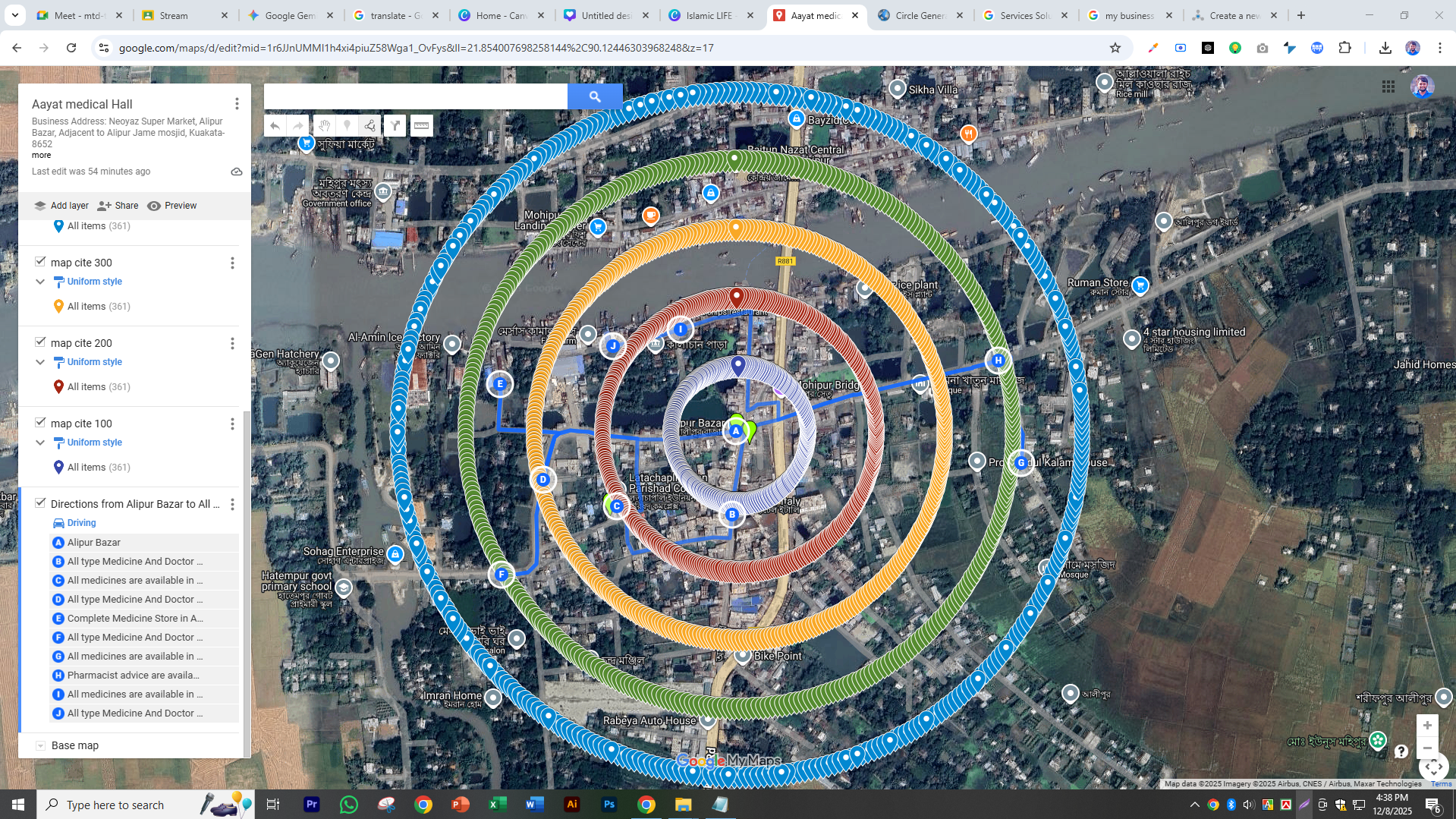
Task: Open the map cite 300 layer options menu
Action: 232,263
